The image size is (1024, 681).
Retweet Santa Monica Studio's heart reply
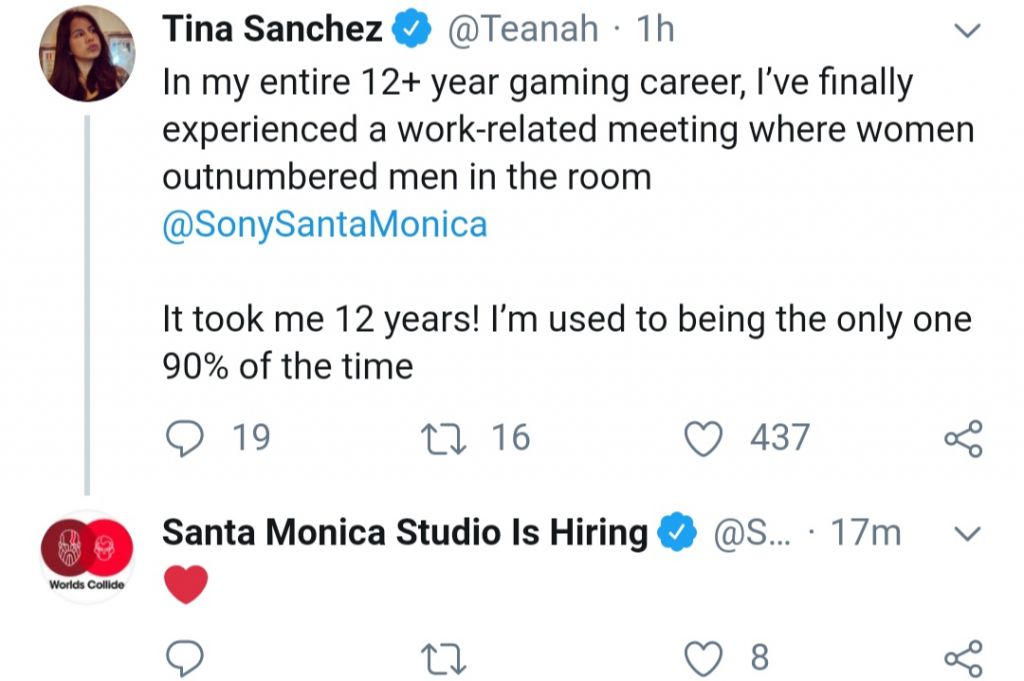click(x=441, y=658)
